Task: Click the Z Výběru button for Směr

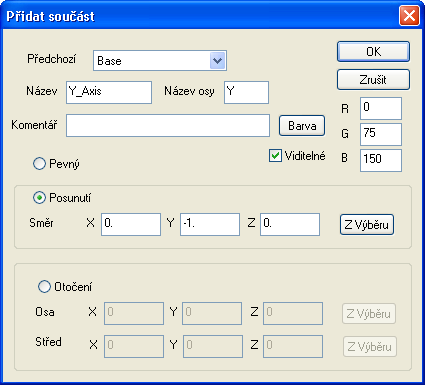Action: pyautogui.click(x=367, y=225)
